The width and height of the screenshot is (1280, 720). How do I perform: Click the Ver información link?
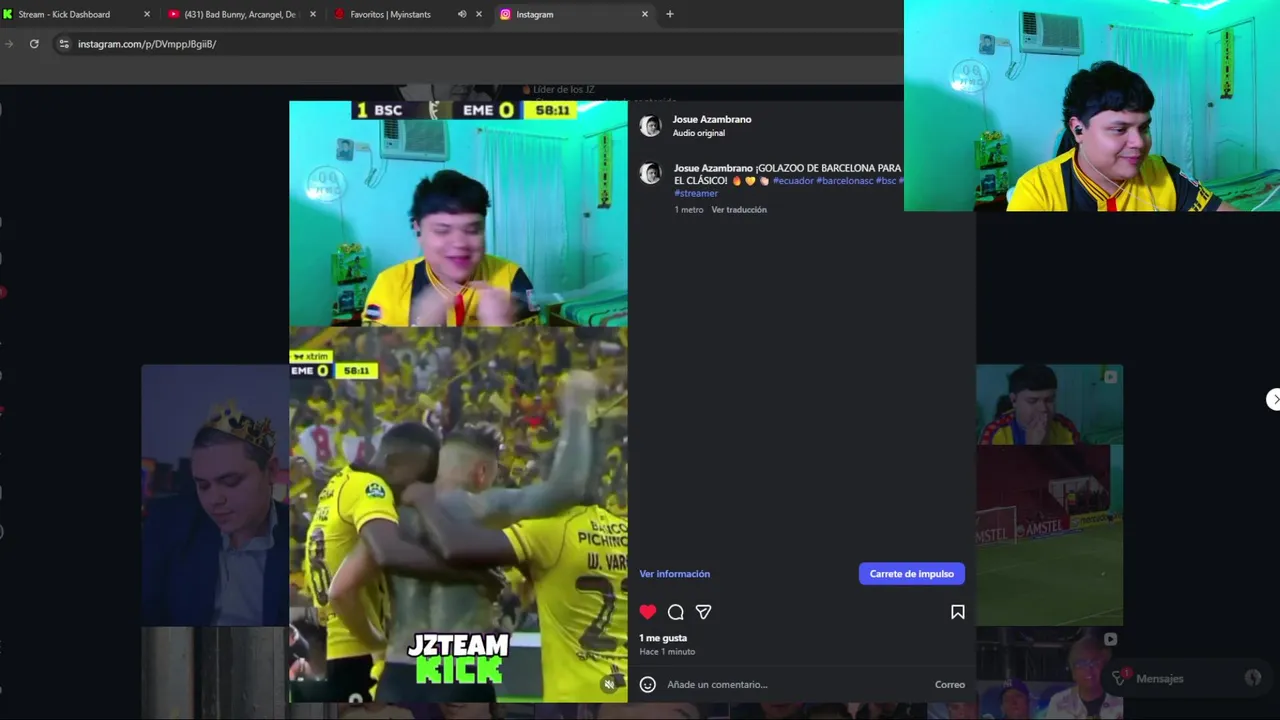[675, 574]
